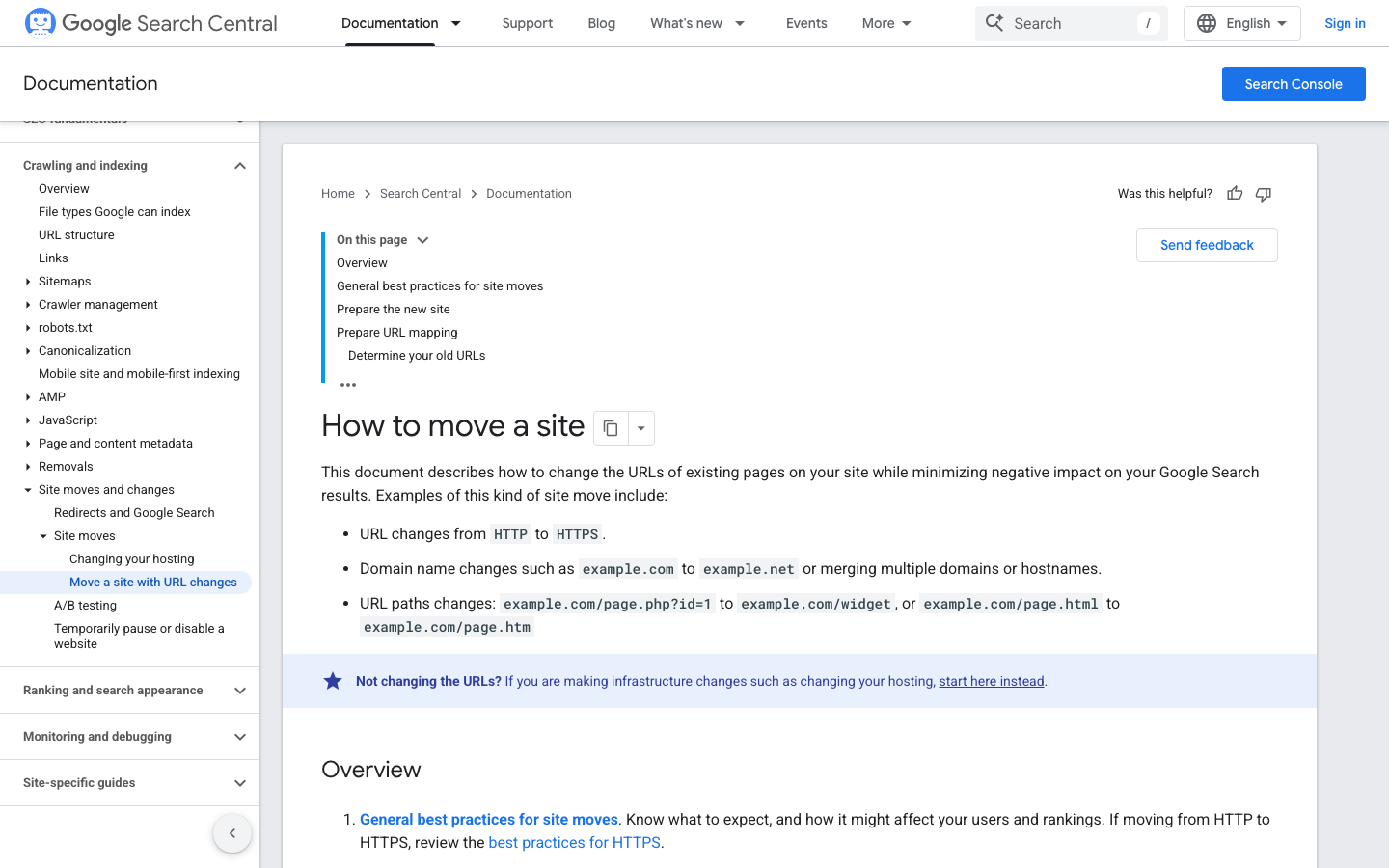Expand the Sitemaps tree item

point(28,282)
